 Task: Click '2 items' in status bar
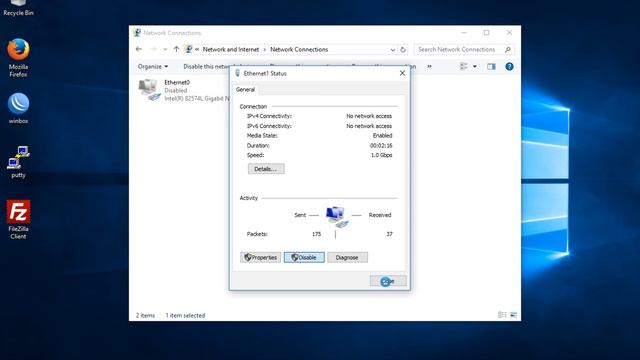pyautogui.click(x=145, y=315)
